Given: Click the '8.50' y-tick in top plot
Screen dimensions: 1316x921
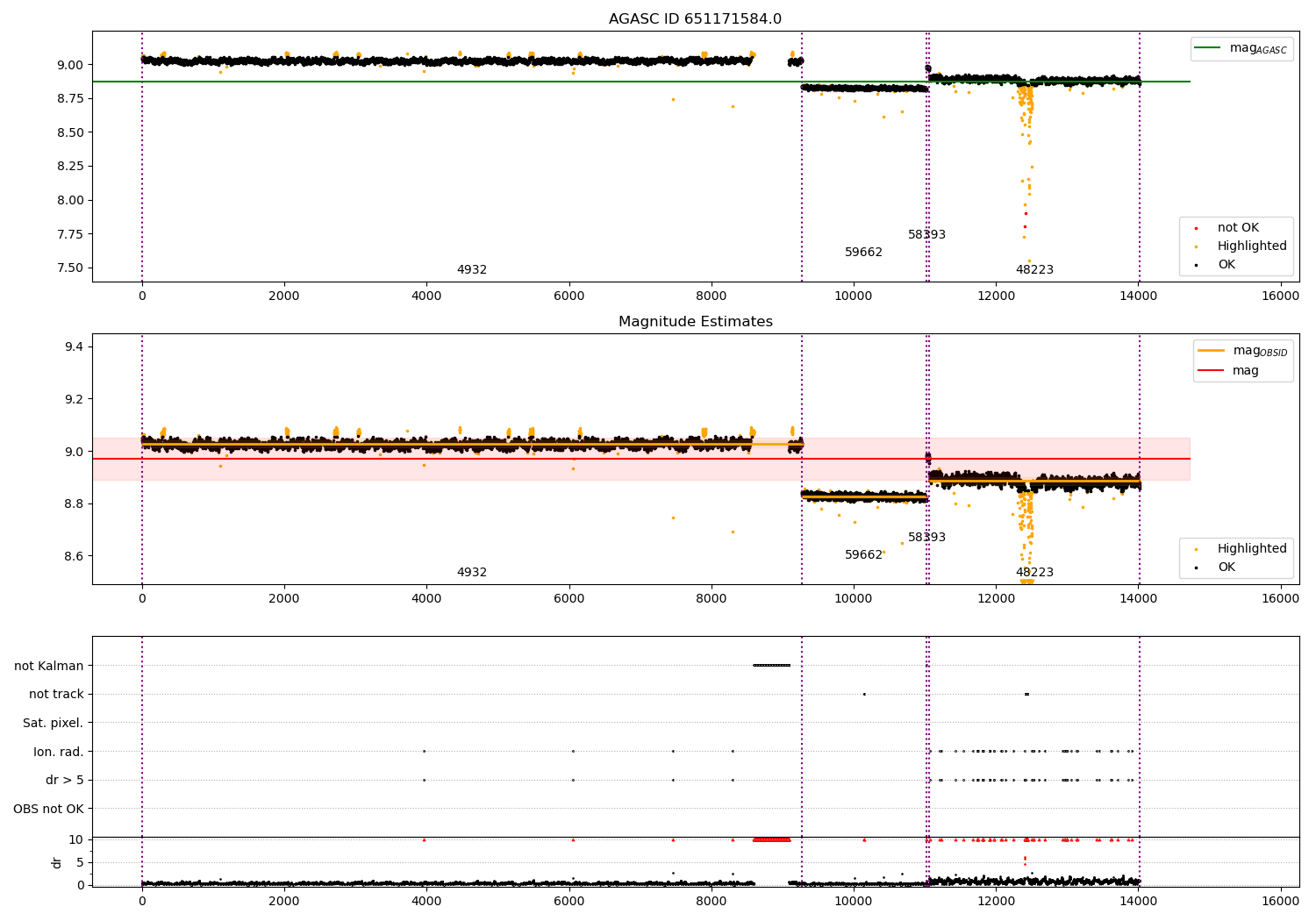Looking at the screenshot, I should click(x=72, y=132).
